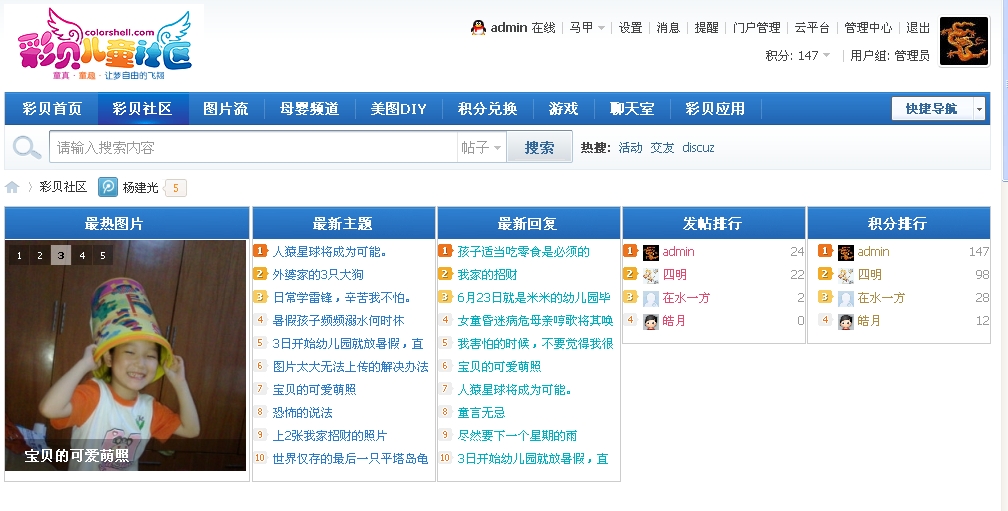Click the magnifier search icon
This screenshot has height=511, width=1008.
26,147
